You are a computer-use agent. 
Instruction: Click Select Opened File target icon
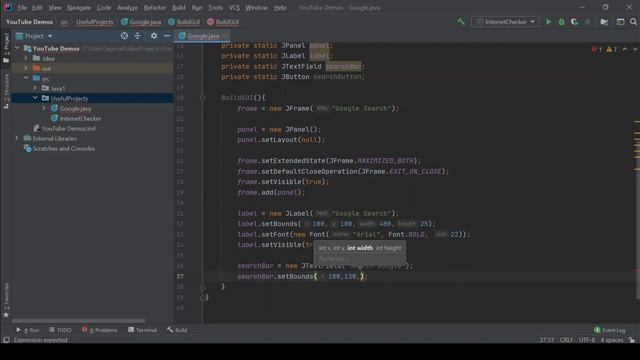click(x=124, y=36)
